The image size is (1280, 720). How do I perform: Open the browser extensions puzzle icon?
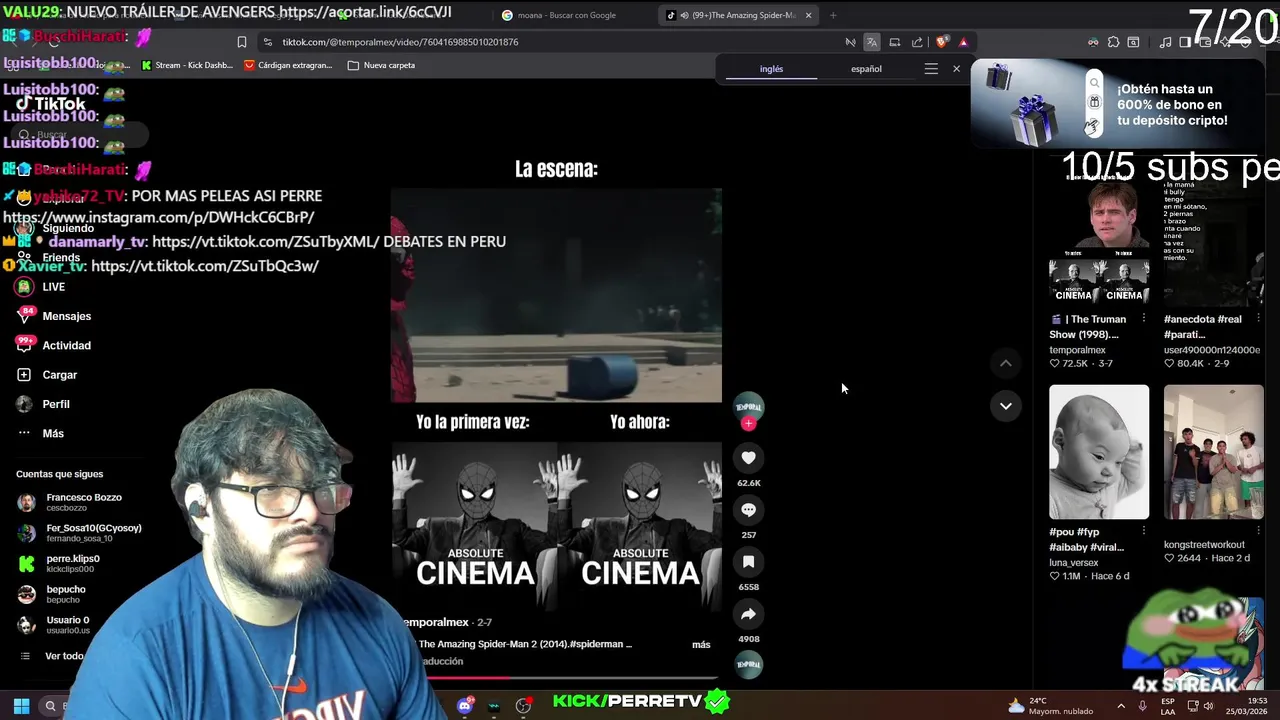tap(1113, 42)
